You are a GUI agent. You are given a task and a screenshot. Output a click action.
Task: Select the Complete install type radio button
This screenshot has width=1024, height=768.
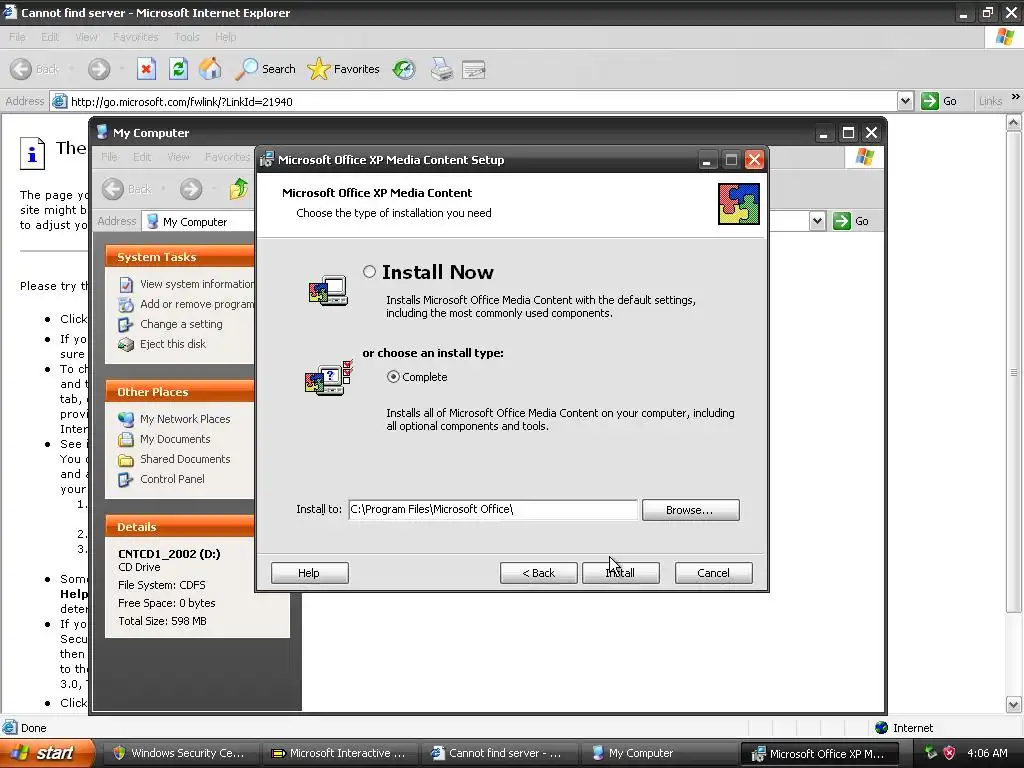pyautogui.click(x=393, y=377)
